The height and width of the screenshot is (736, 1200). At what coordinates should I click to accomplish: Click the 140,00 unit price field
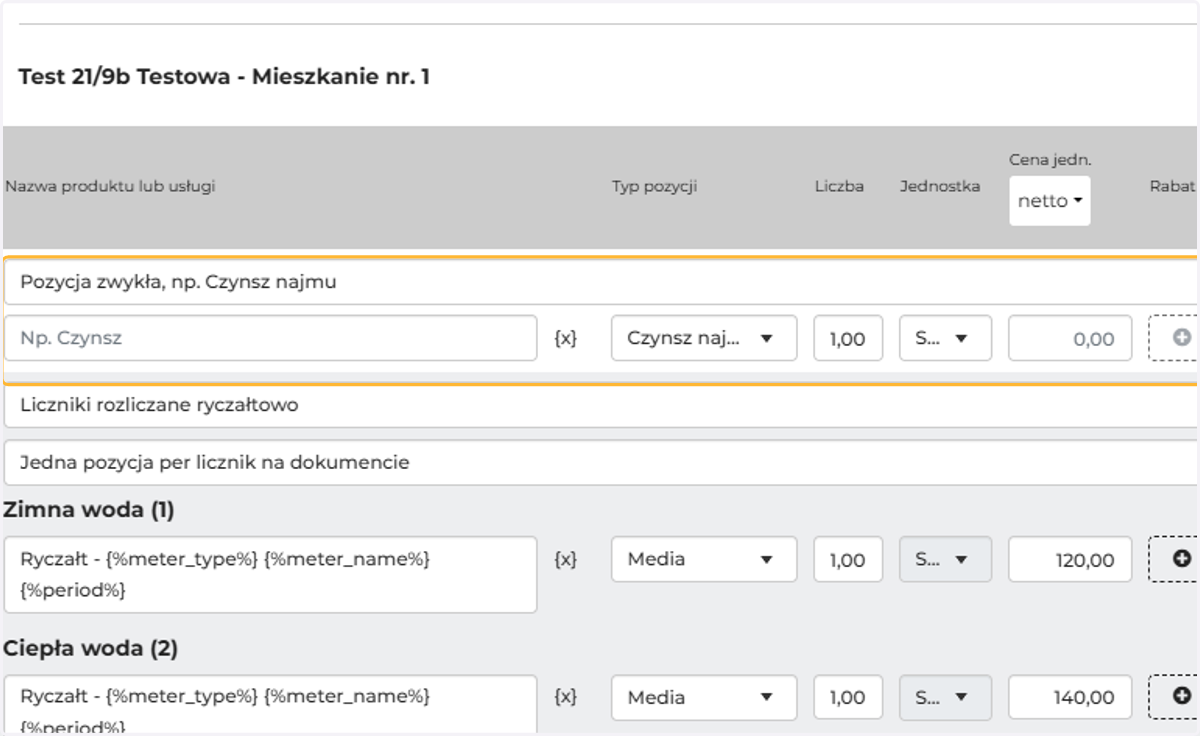coord(1070,697)
